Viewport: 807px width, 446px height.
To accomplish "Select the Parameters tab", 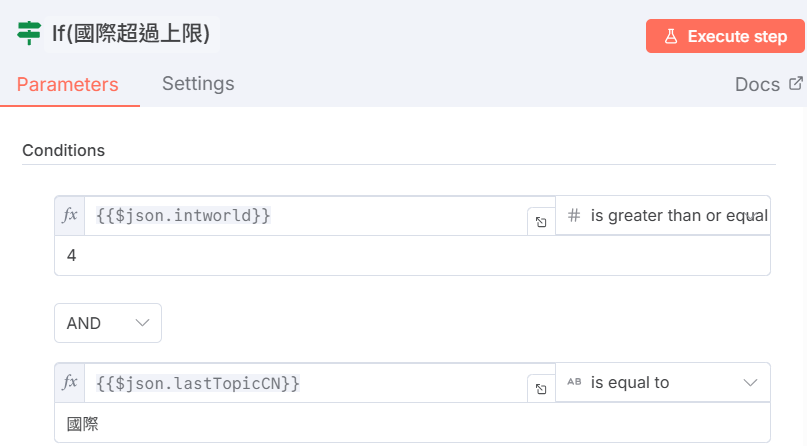I will pyautogui.click(x=68, y=84).
